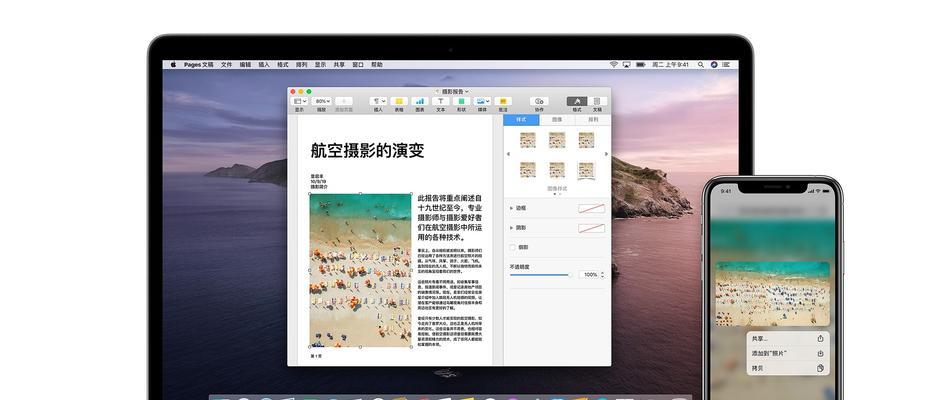Screen dimensions: 926x400
Task: Open the Pages 文稿 app menu
Action: pos(198,64)
